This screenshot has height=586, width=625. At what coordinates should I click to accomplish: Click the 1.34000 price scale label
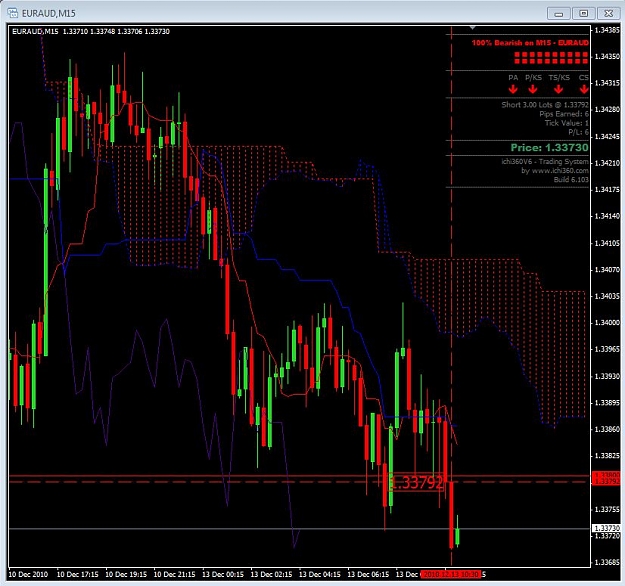tap(607, 322)
